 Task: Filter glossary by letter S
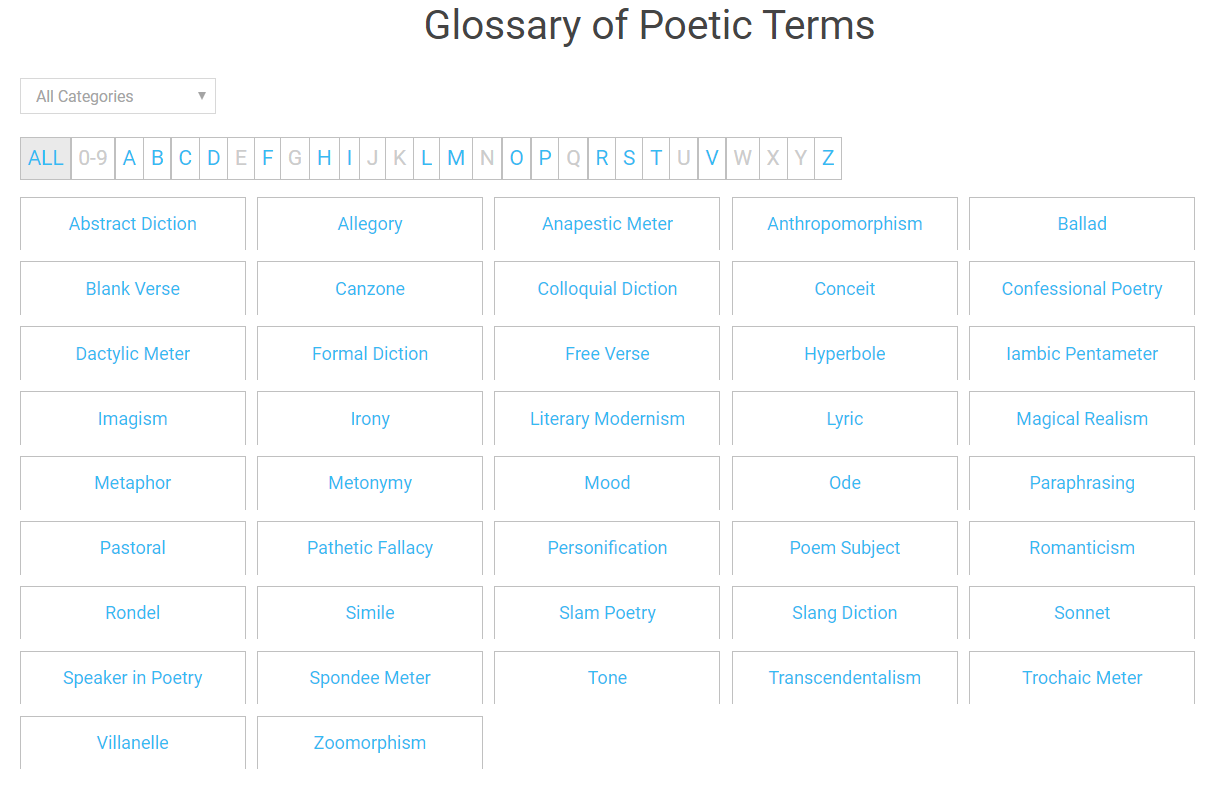click(x=629, y=158)
